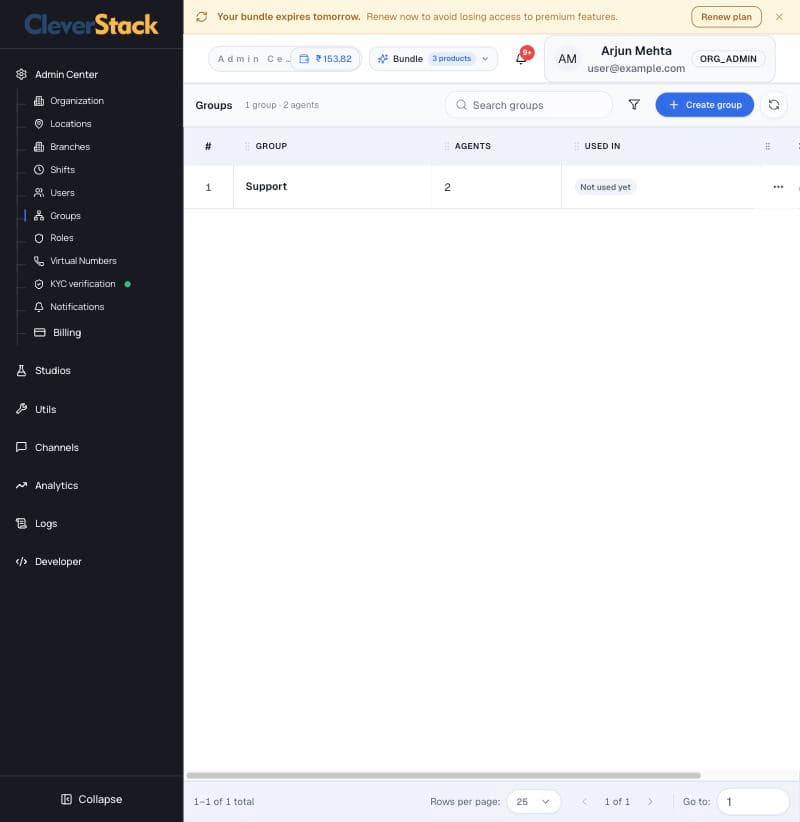This screenshot has height=822, width=800.
Task: Click the USED IN column header
Action: pos(602,146)
